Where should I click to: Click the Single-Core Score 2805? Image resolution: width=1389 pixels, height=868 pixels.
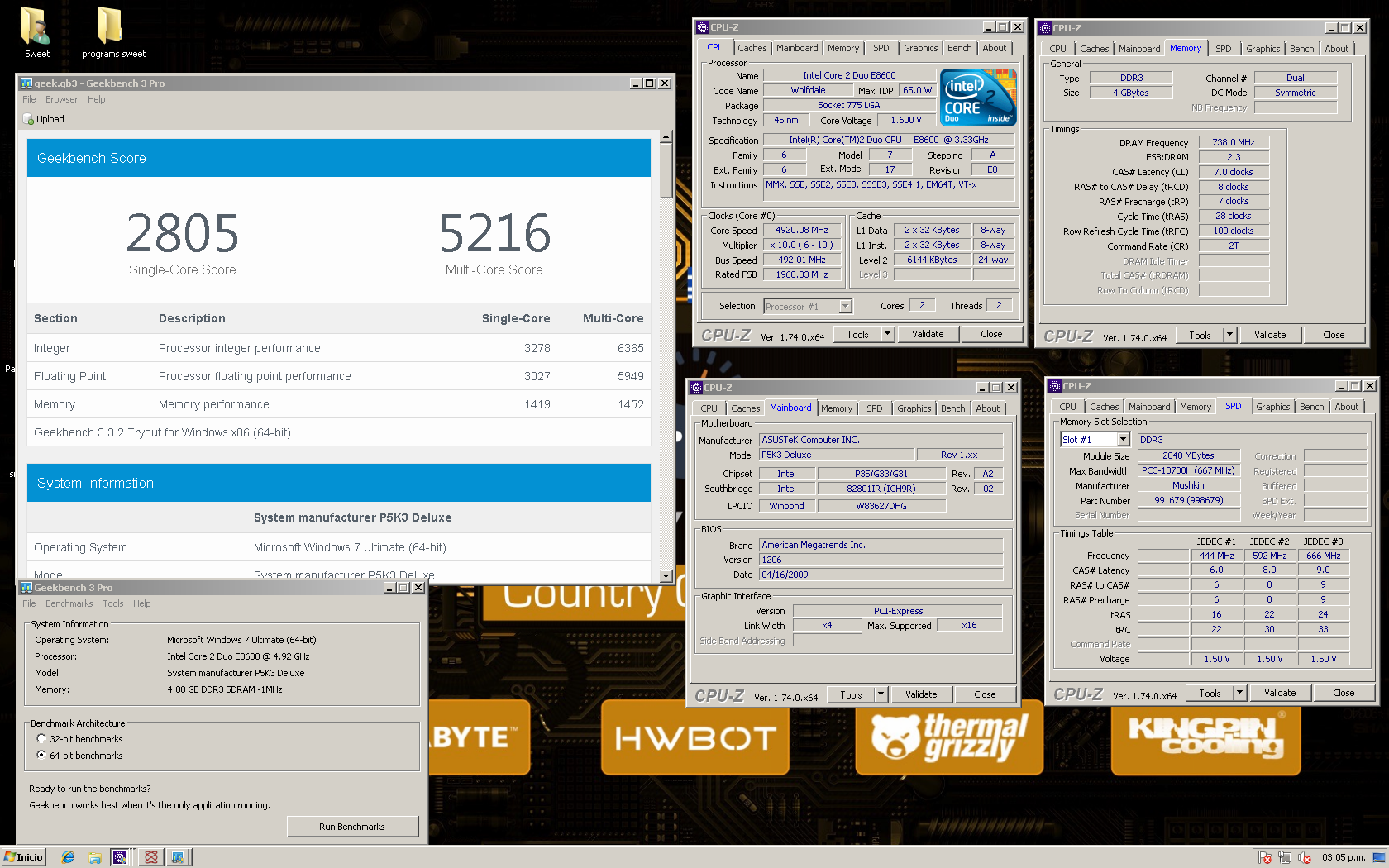(x=183, y=233)
